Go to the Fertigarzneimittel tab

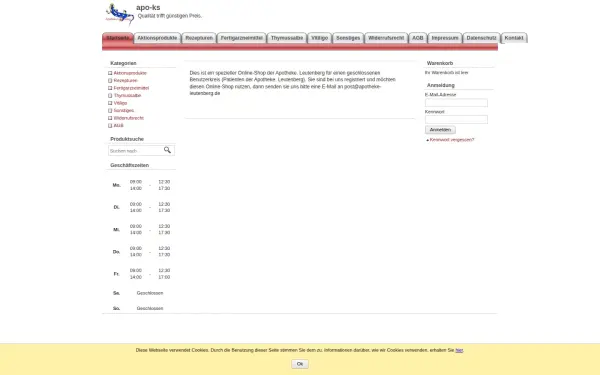[x=241, y=38]
